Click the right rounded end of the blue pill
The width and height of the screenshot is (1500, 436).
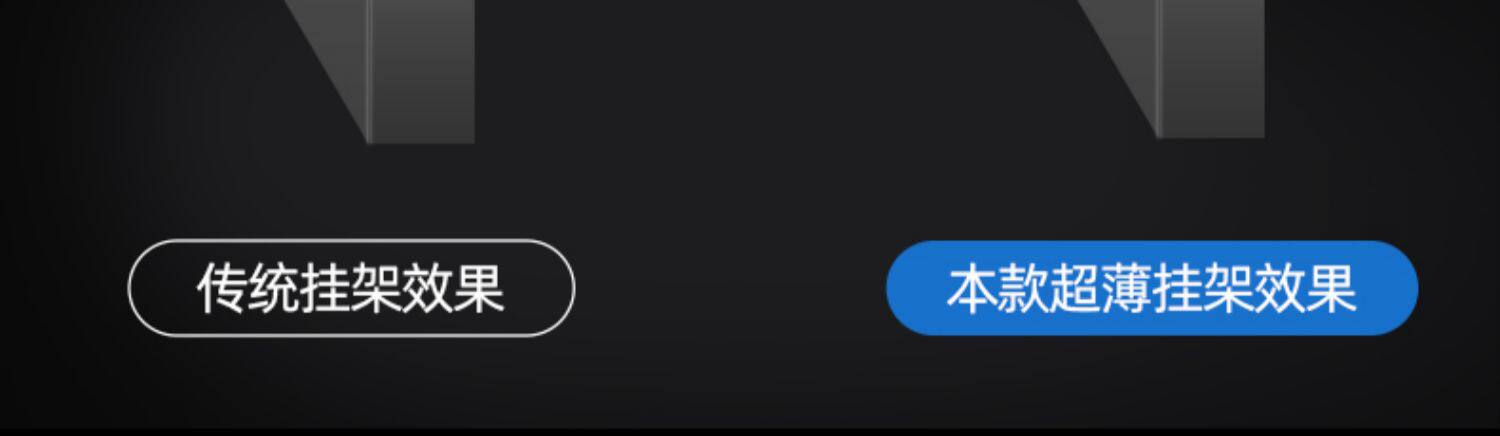1396,288
